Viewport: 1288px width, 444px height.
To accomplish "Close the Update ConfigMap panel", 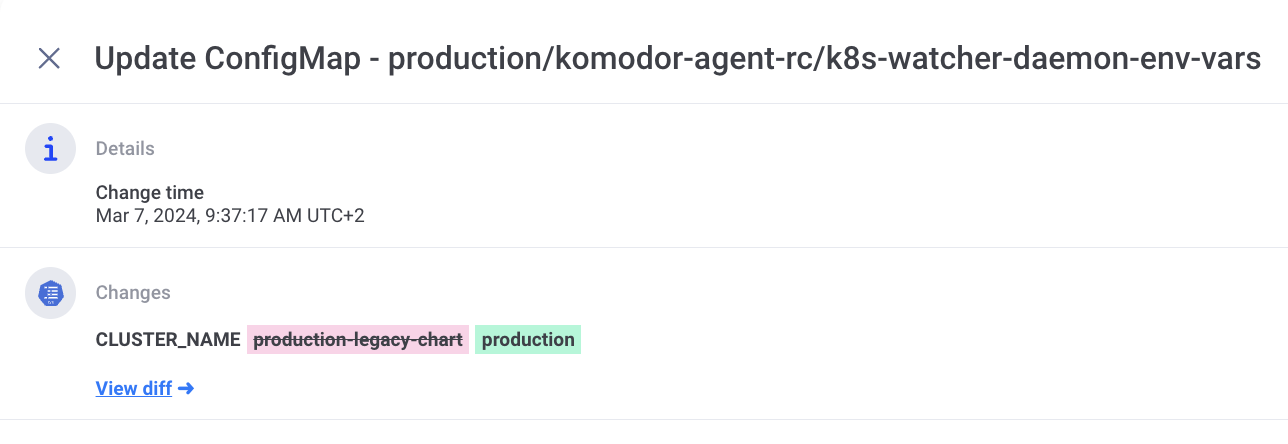I will click(49, 58).
